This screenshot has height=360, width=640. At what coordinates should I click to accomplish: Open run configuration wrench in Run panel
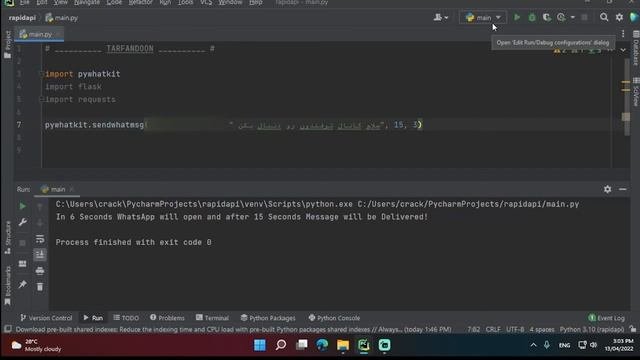[x=22, y=222]
